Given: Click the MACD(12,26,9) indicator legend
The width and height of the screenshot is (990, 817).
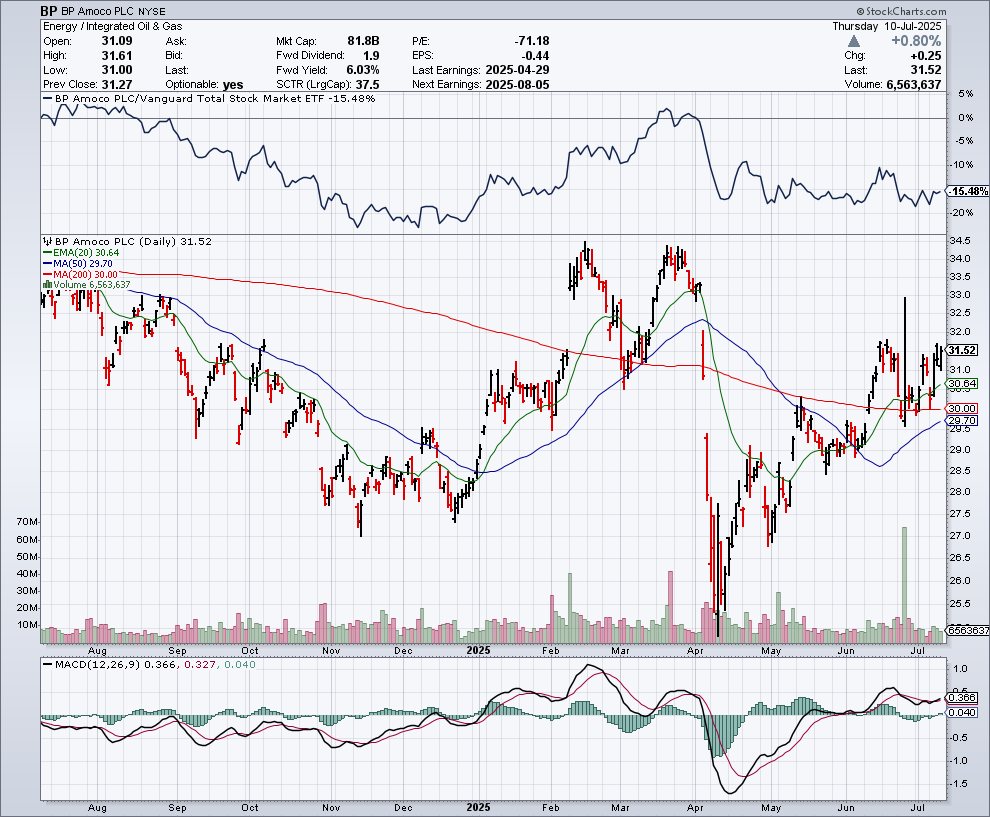Looking at the screenshot, I should pos(149,664).
